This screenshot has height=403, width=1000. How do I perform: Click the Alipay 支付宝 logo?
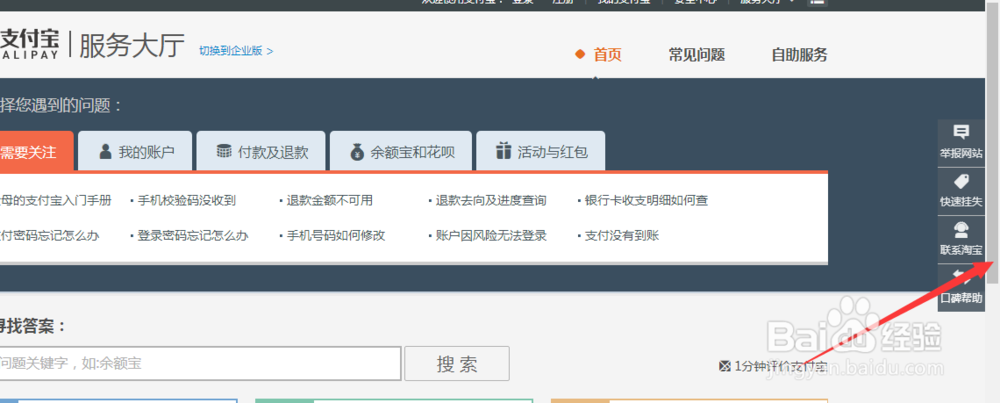[29, 45]
